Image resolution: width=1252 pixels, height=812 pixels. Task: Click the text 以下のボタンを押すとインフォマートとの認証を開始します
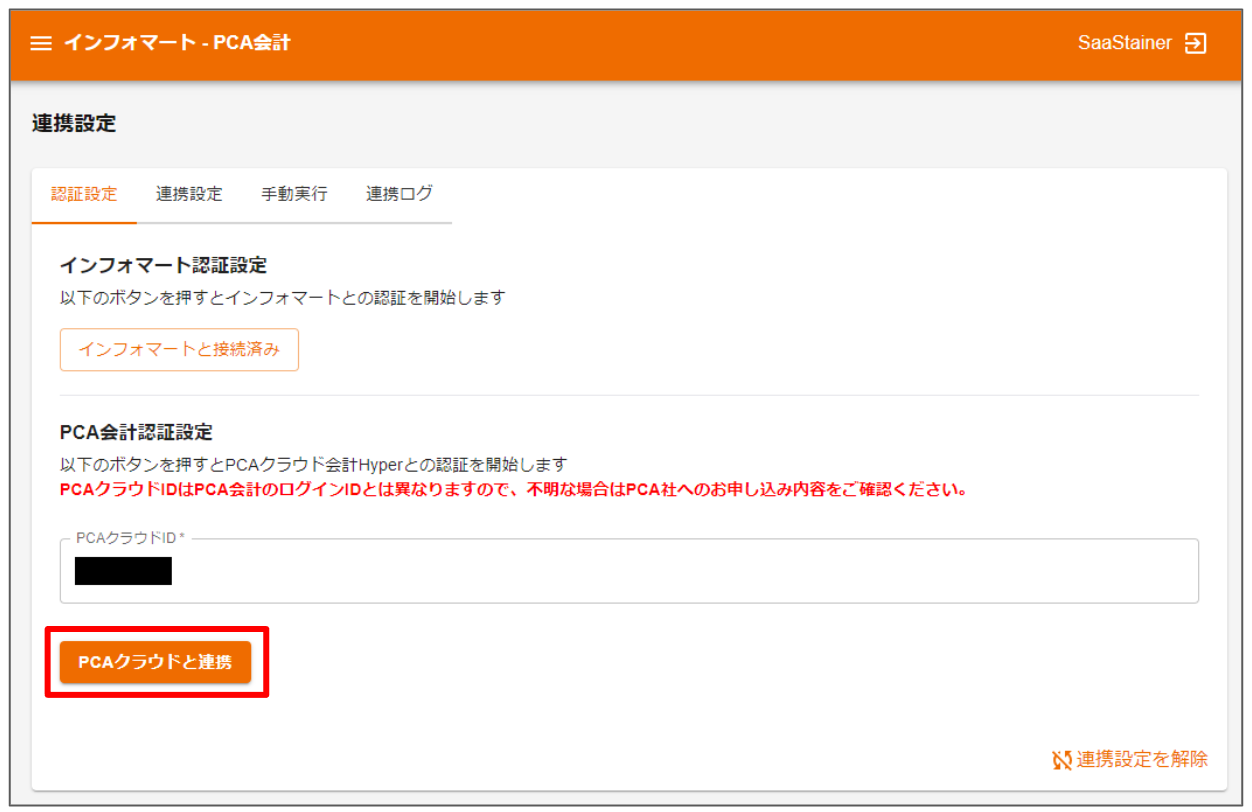[x=282, y=298]
